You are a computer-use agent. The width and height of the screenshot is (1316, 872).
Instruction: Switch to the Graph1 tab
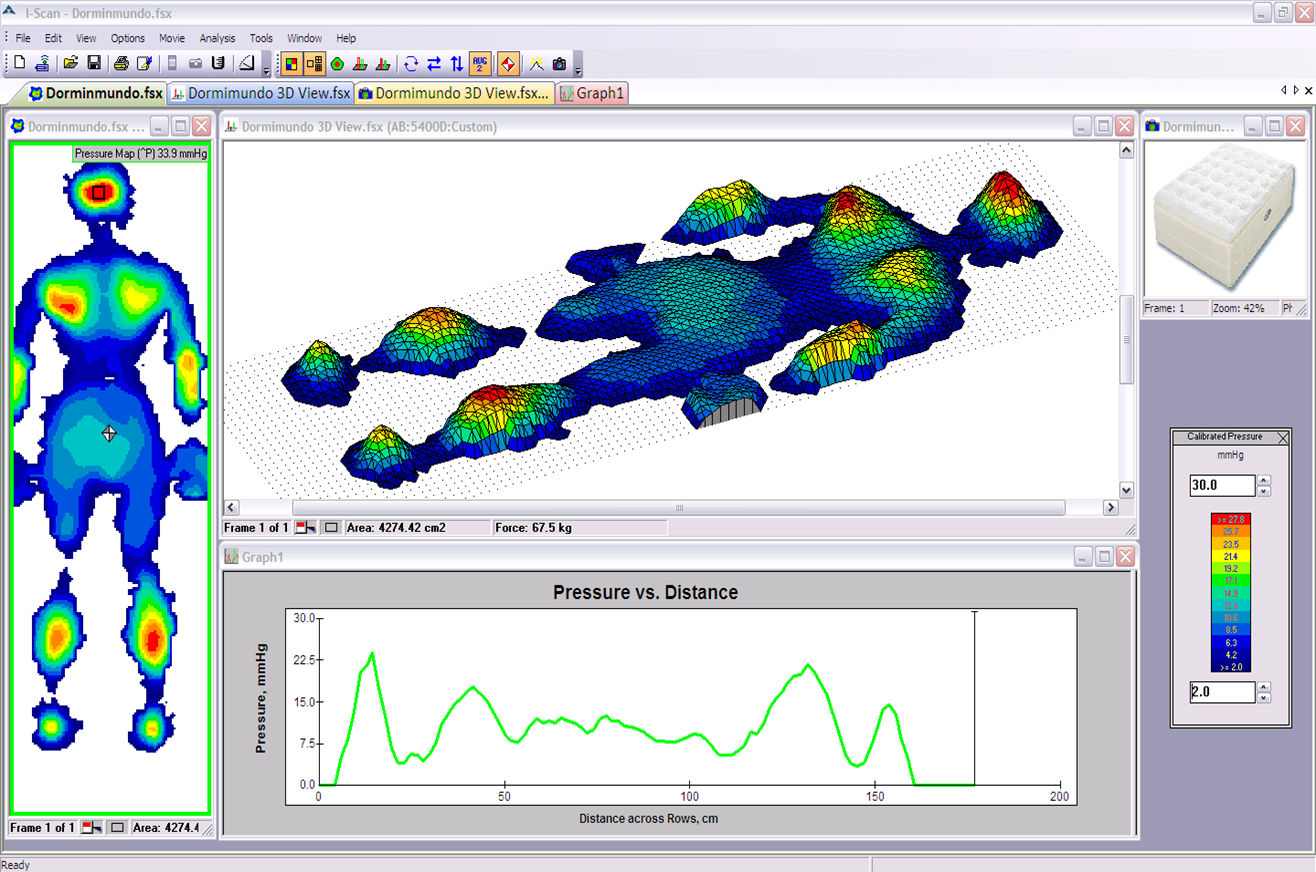tap(593, 94)
